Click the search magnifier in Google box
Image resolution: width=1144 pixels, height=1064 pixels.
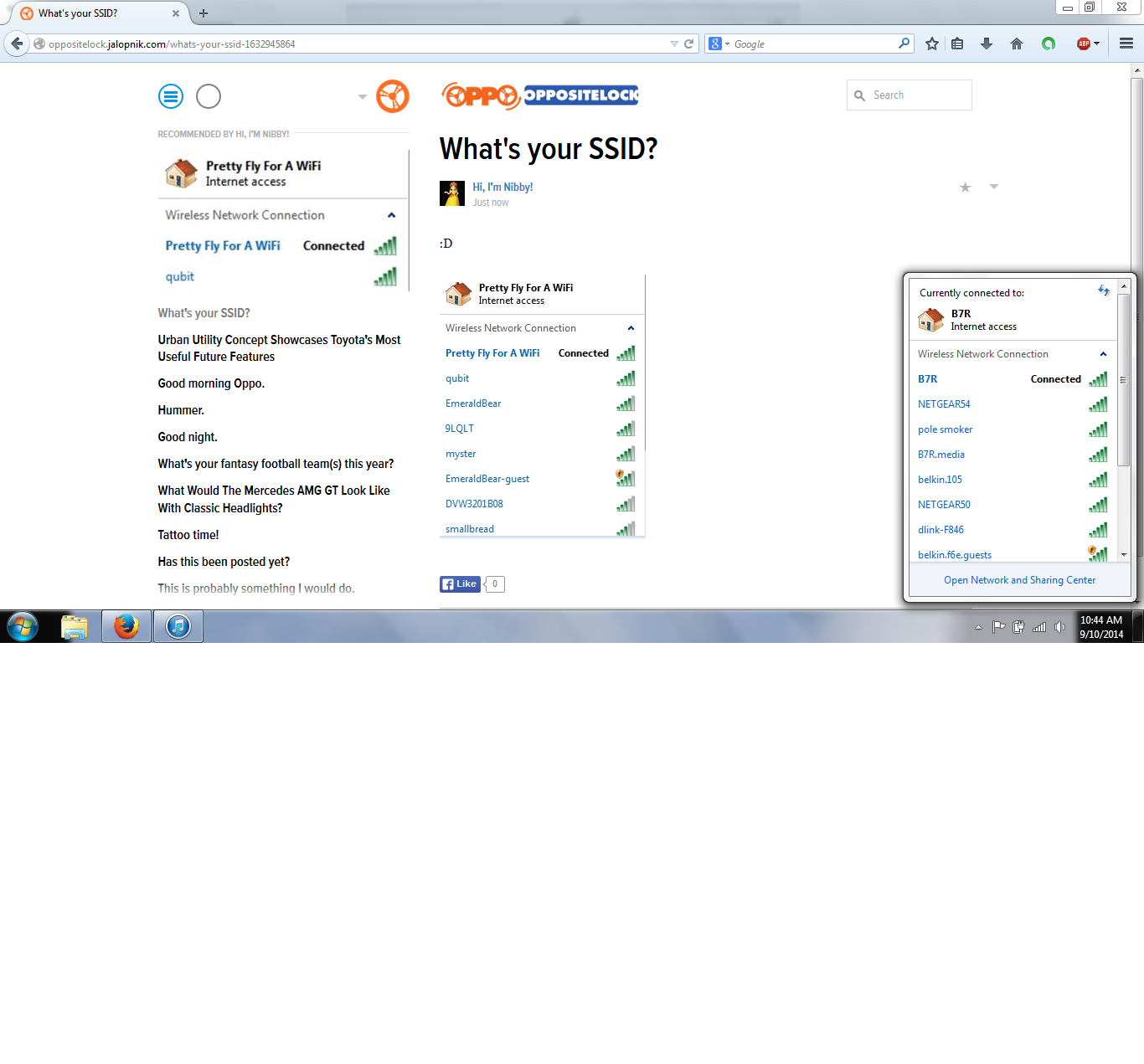[x=904, y=44]
